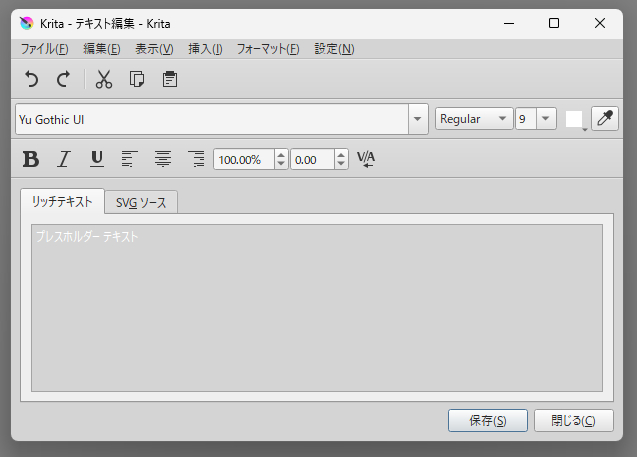Click the Paste clipboard icon
The width and height of the screenshot is (637, 457).
170,79
